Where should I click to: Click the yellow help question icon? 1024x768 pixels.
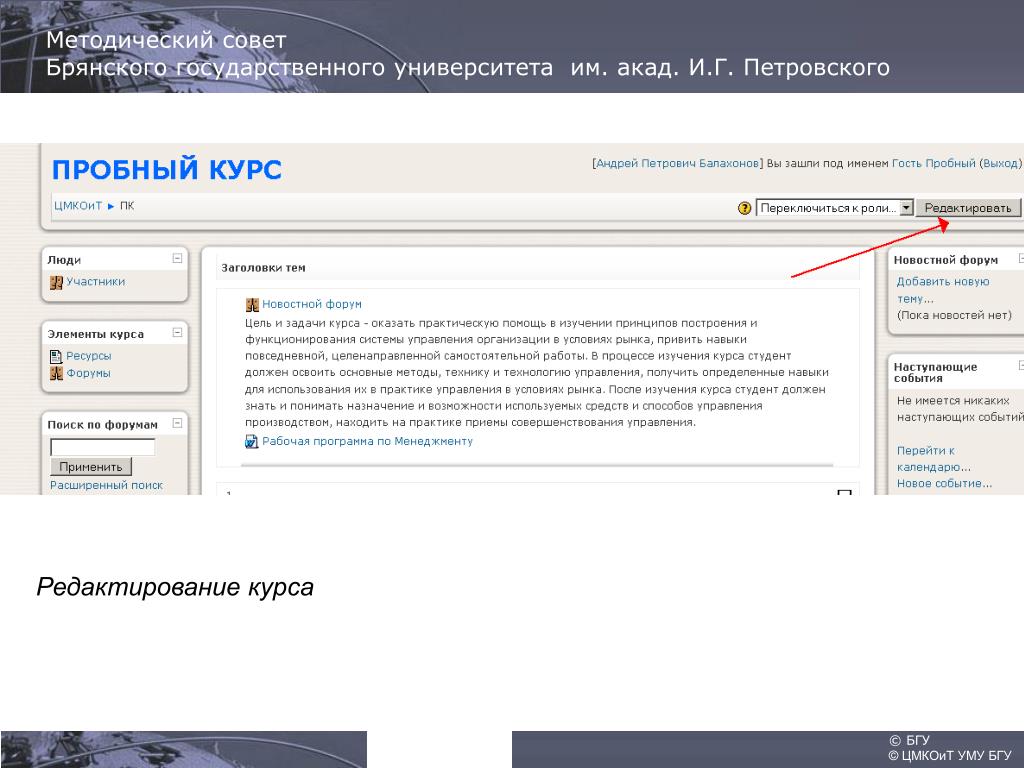point(744,208)
